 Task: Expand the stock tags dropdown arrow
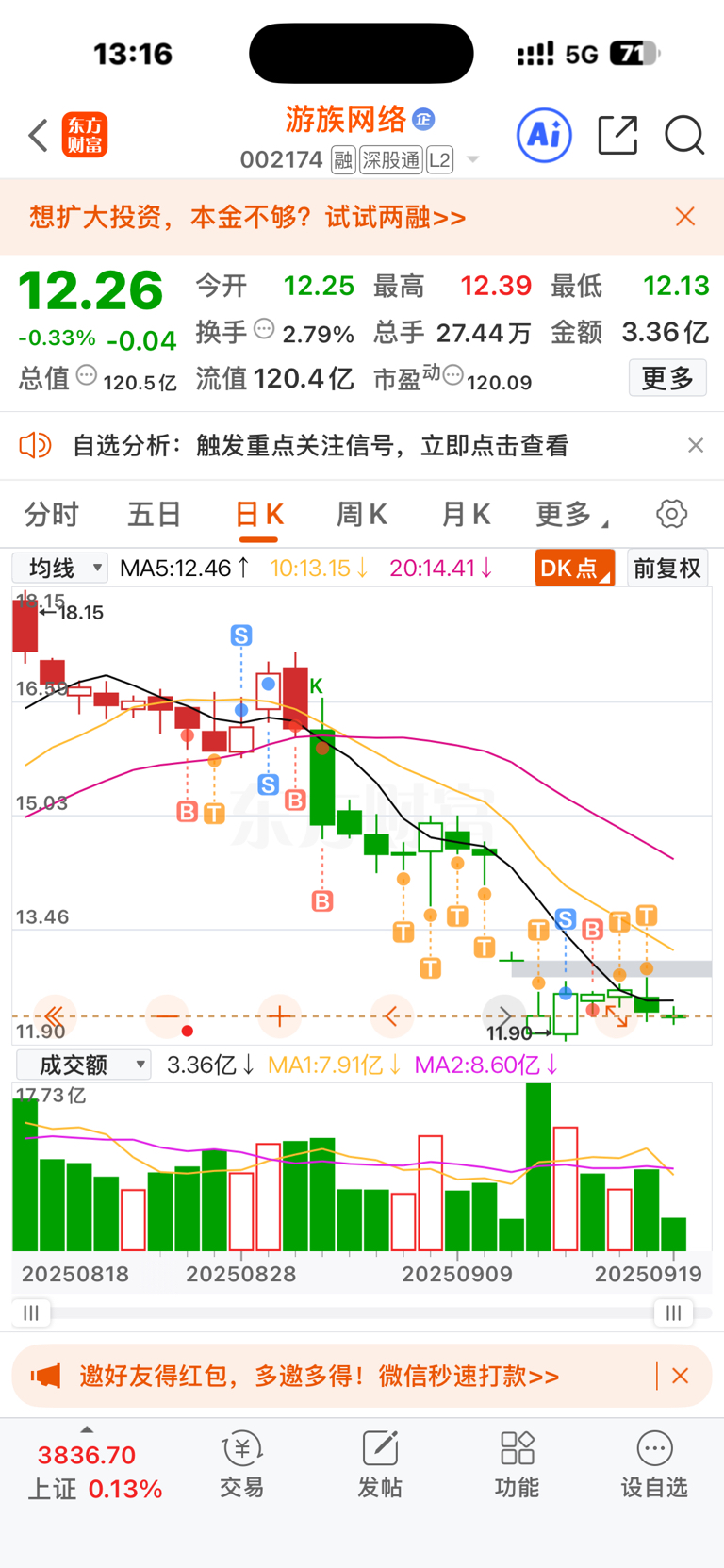(x=473, y=160)
